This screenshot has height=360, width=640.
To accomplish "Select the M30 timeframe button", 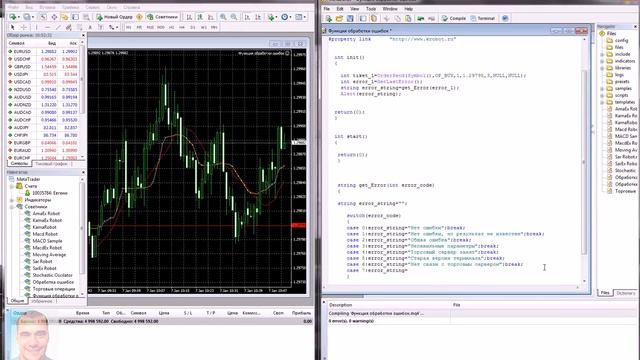I will 161,27.
